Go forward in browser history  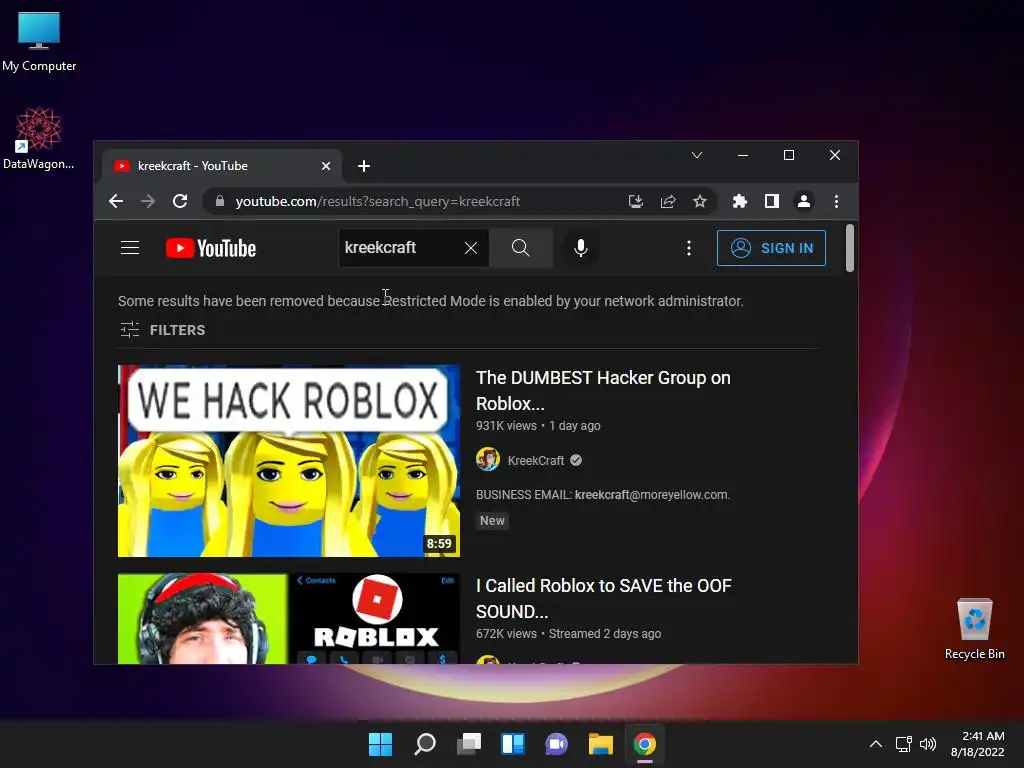click(148, 201)
